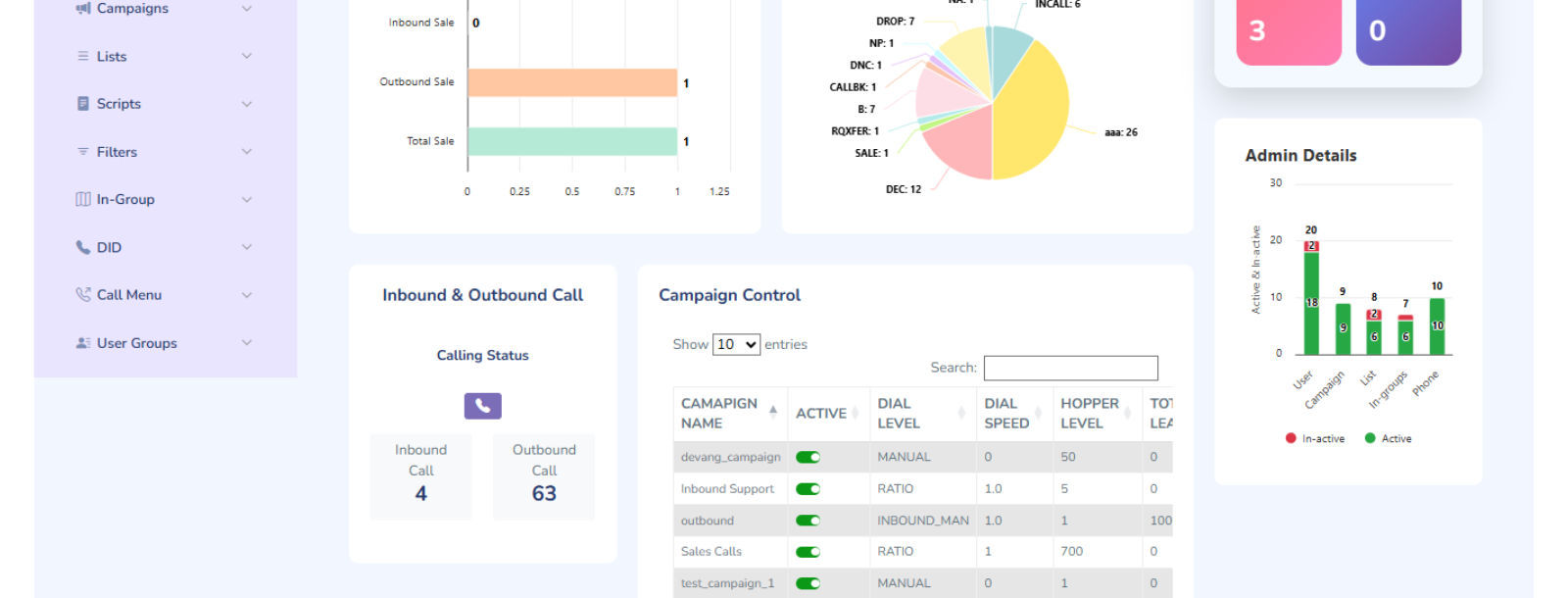Screen dimensions: 1568x598
Task: Click the Campaigns megaphone icon
Action: (83, 9)
